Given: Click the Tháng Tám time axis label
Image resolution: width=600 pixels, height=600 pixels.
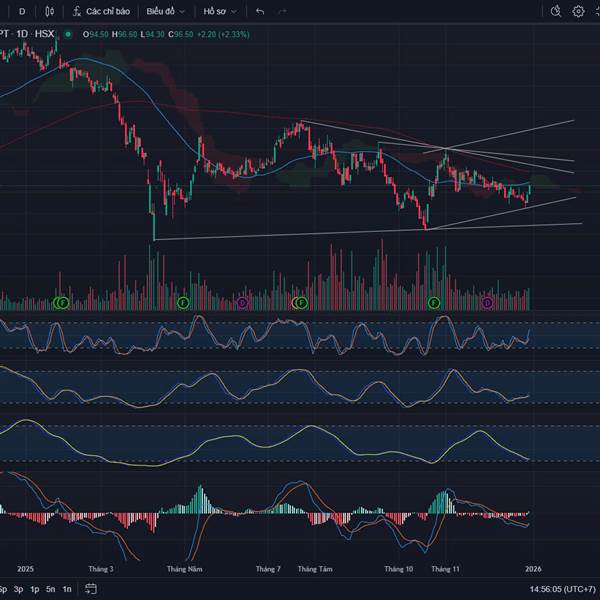Looking at the screenshot, I should [315, 569].
